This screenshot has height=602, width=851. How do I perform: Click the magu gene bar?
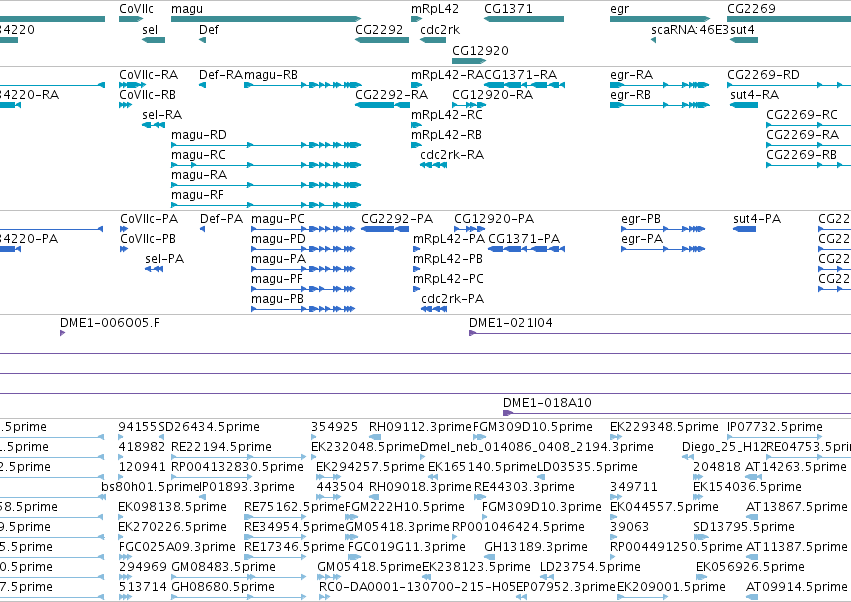point(266,19)
